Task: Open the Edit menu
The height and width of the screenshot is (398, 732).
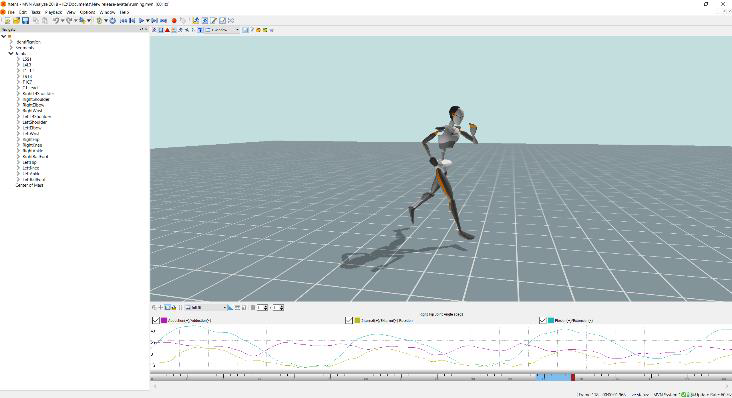Action: pos(23,12)
